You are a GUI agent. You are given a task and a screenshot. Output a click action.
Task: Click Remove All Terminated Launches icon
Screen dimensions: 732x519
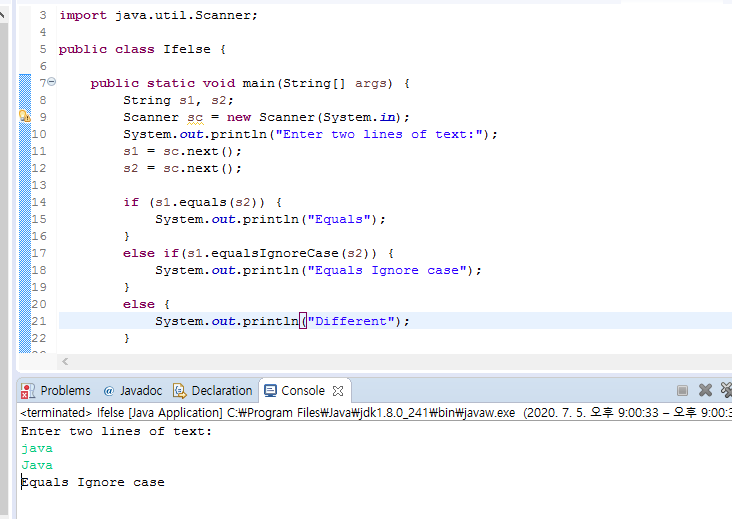(x=726, y=390)
